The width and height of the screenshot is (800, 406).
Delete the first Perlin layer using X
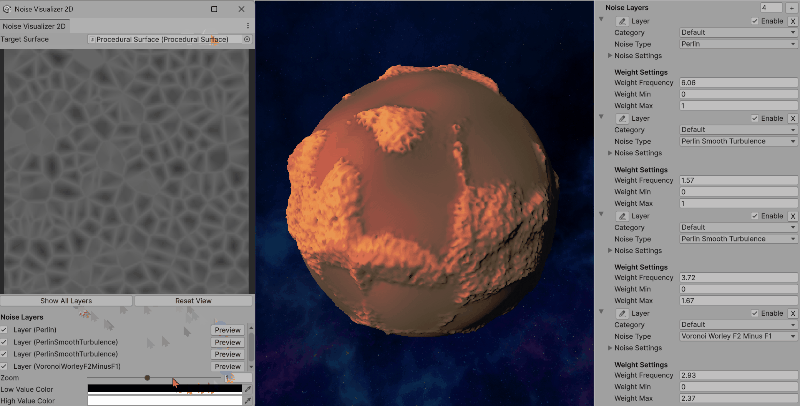coord(793,20)
